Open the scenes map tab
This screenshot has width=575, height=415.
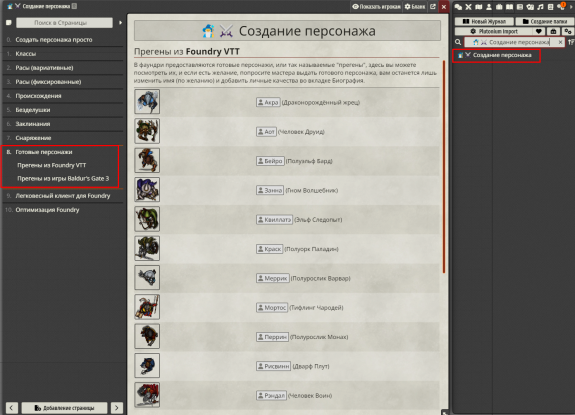479,7
